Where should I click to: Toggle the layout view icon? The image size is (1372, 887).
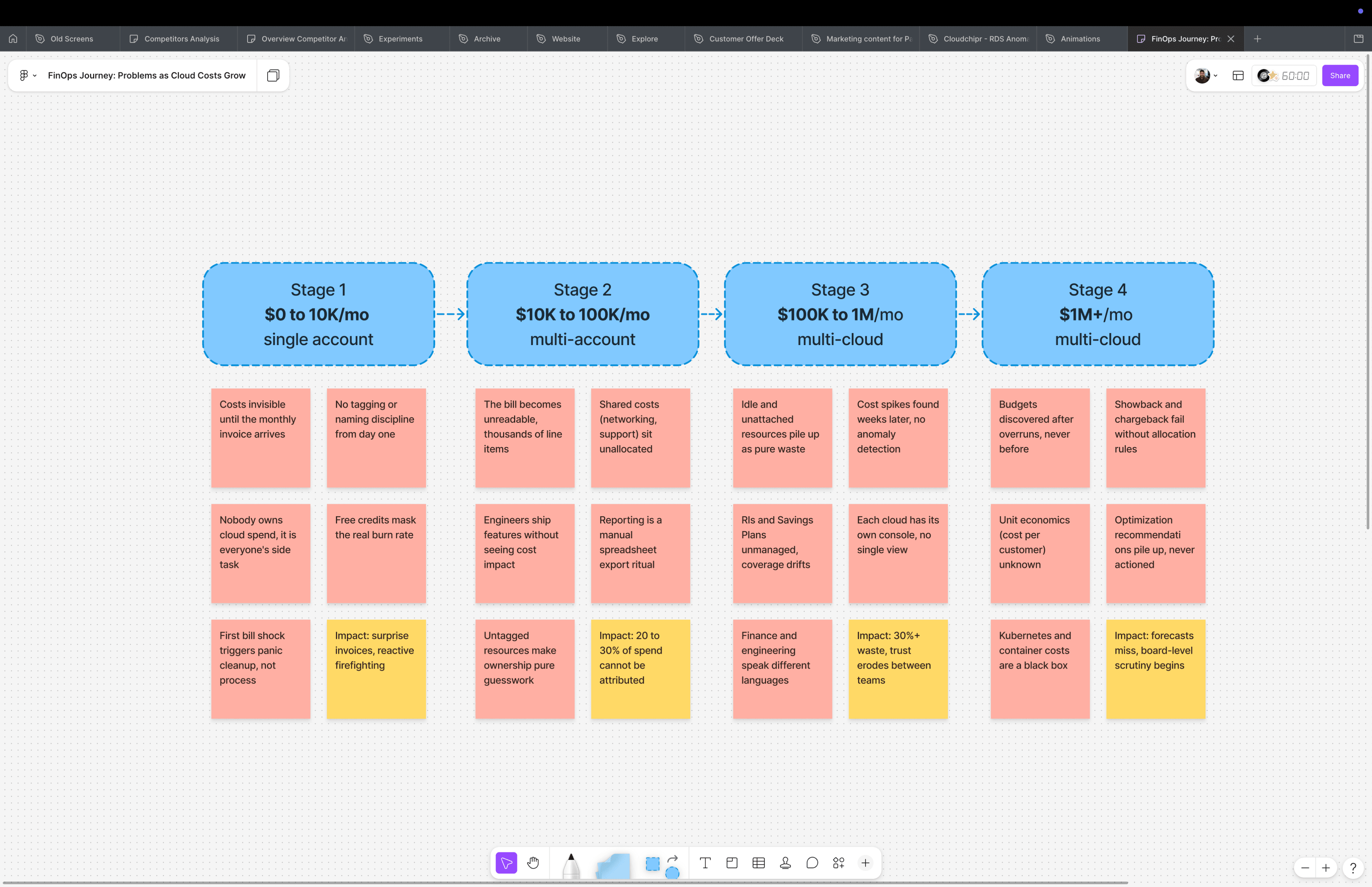1238,75
